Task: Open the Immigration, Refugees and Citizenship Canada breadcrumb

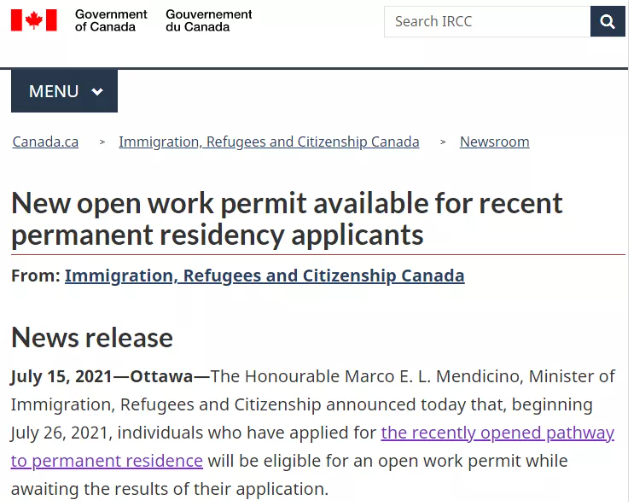Action: click(269, 142)
